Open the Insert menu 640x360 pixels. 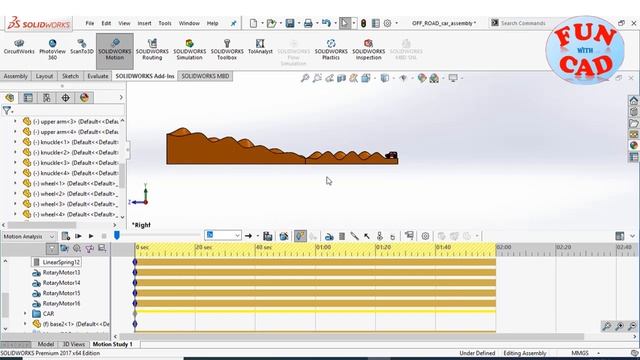click(144, 23)
